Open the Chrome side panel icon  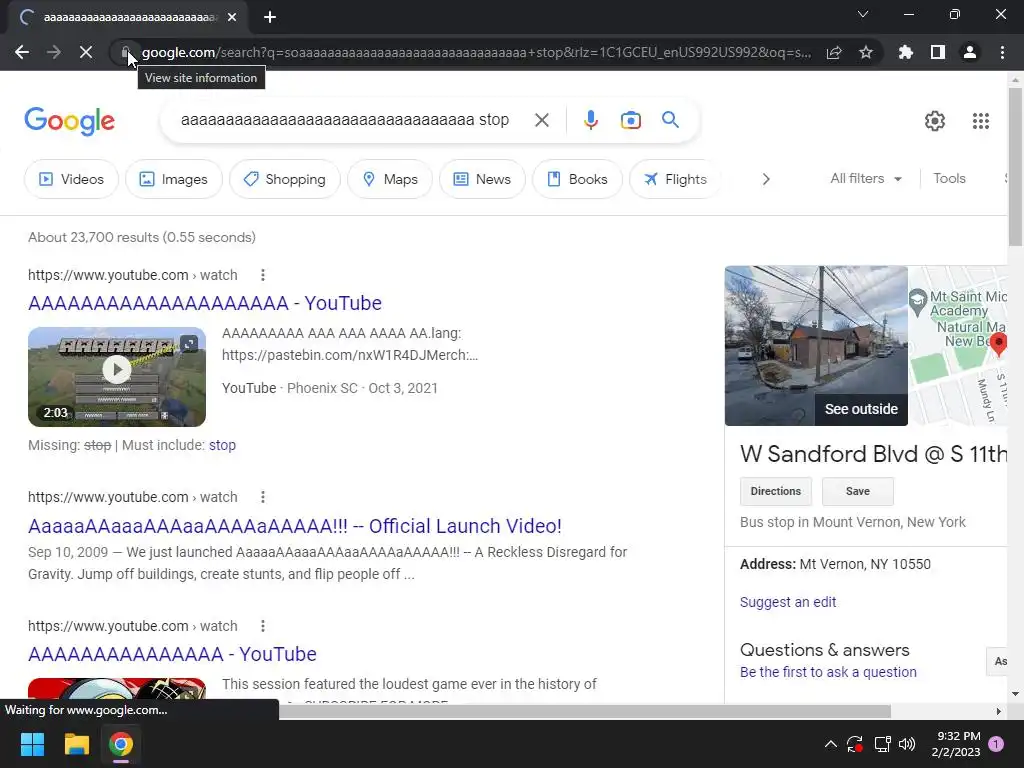coord(938,52)
